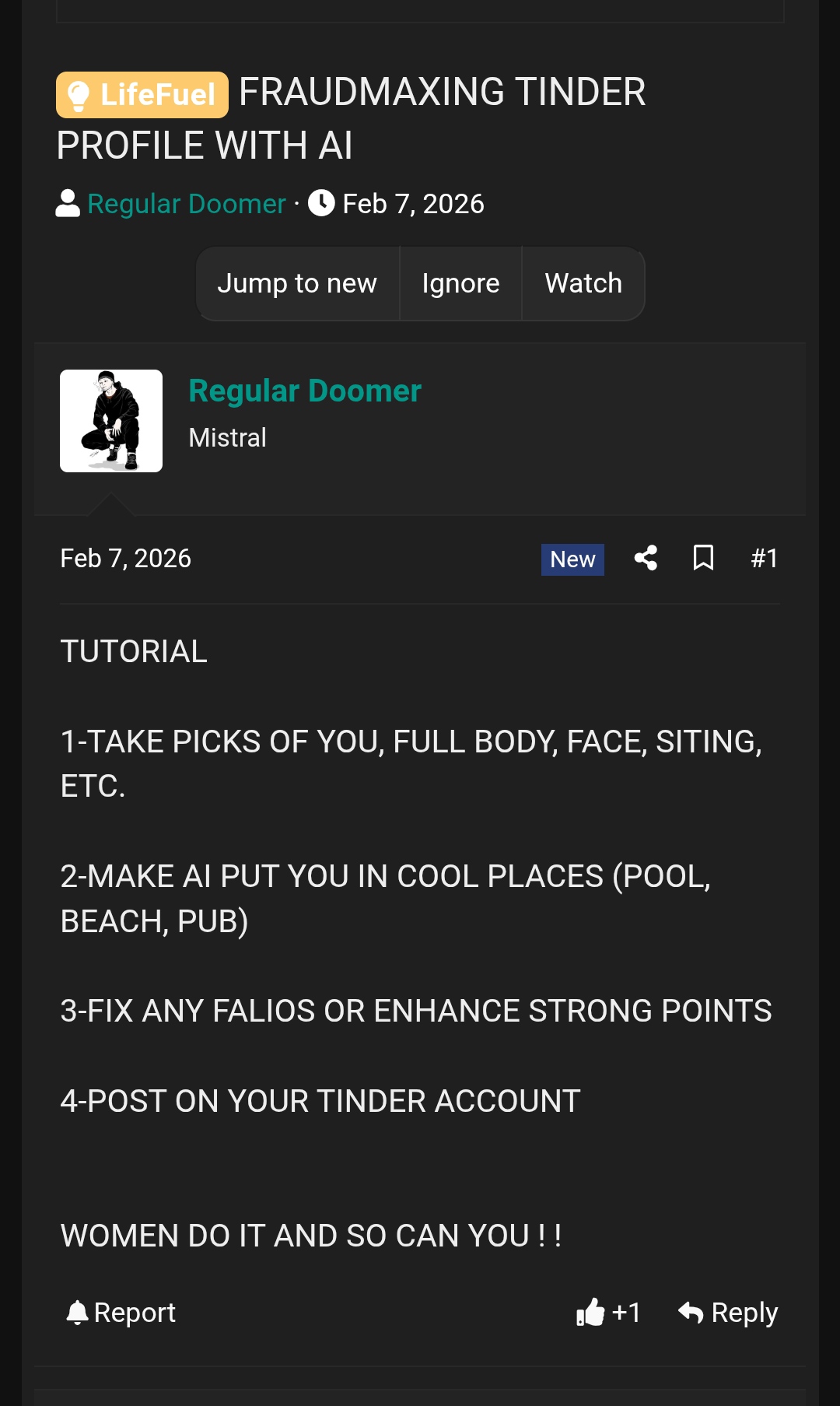Click the reply arrow icon
Viewport: 840px width, 1406px height.
point(690,1312)
